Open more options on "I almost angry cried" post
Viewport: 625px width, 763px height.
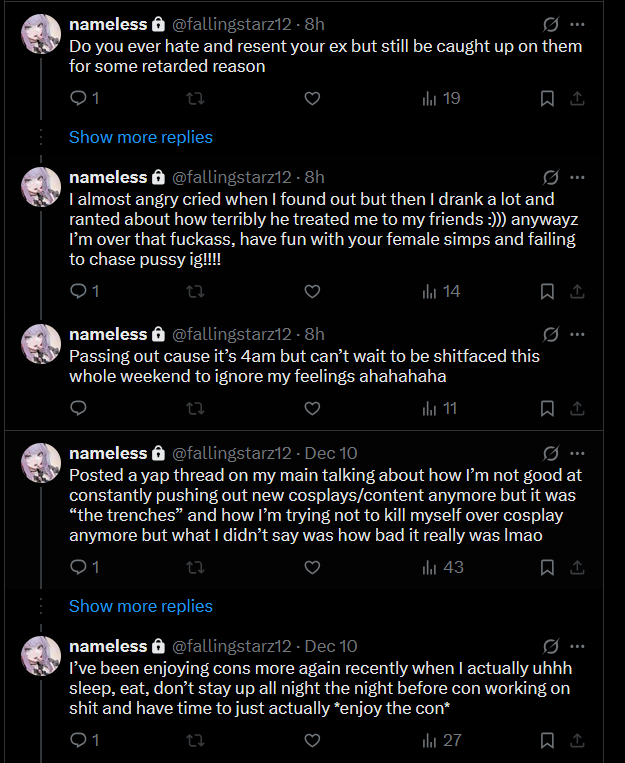(577, 177)
